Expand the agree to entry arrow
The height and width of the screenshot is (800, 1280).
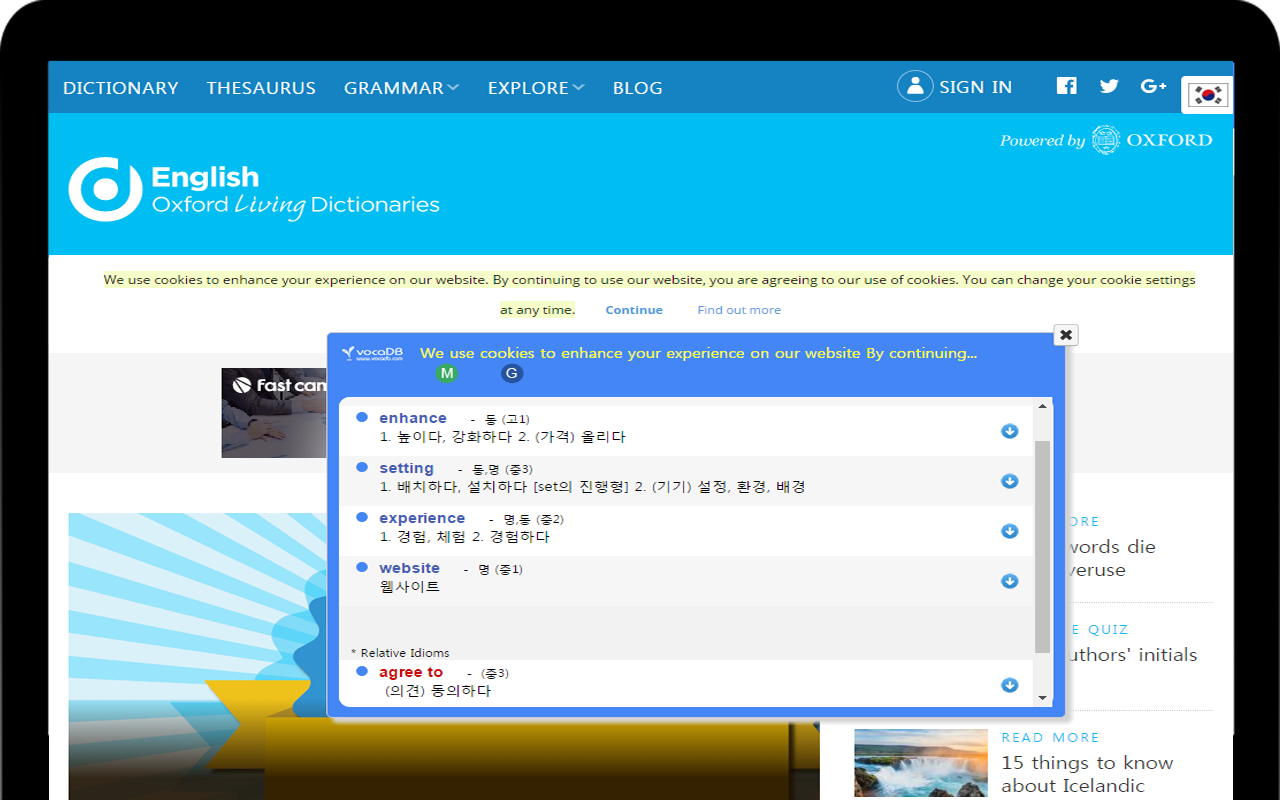[1010, 685]
